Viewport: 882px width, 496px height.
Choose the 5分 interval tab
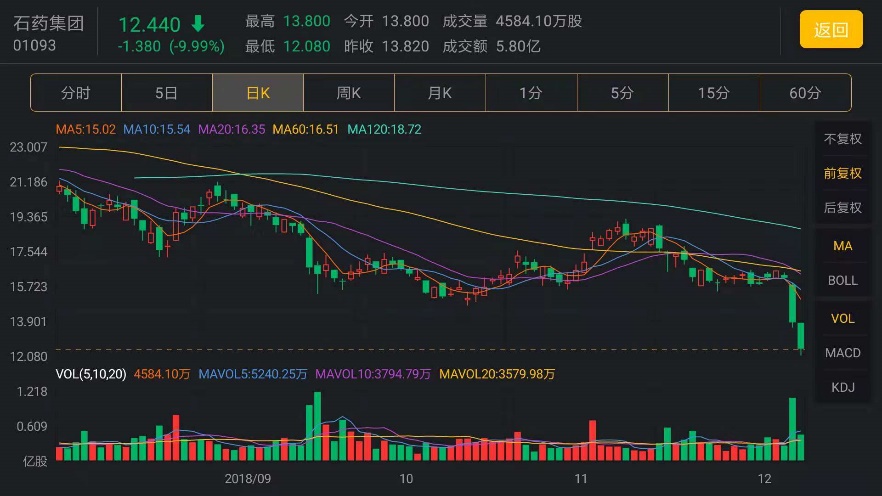tap(622, 93)
